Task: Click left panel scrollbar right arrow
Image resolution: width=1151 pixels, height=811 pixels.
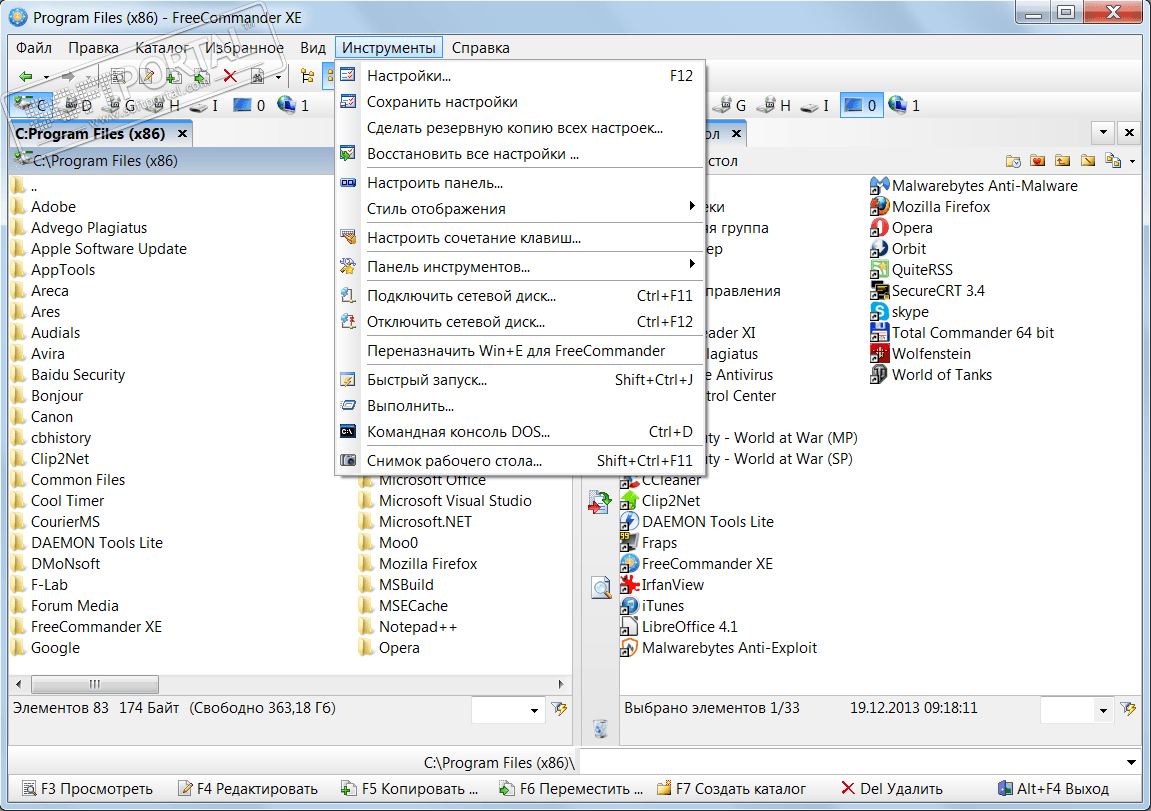Action: coord(561,684)
